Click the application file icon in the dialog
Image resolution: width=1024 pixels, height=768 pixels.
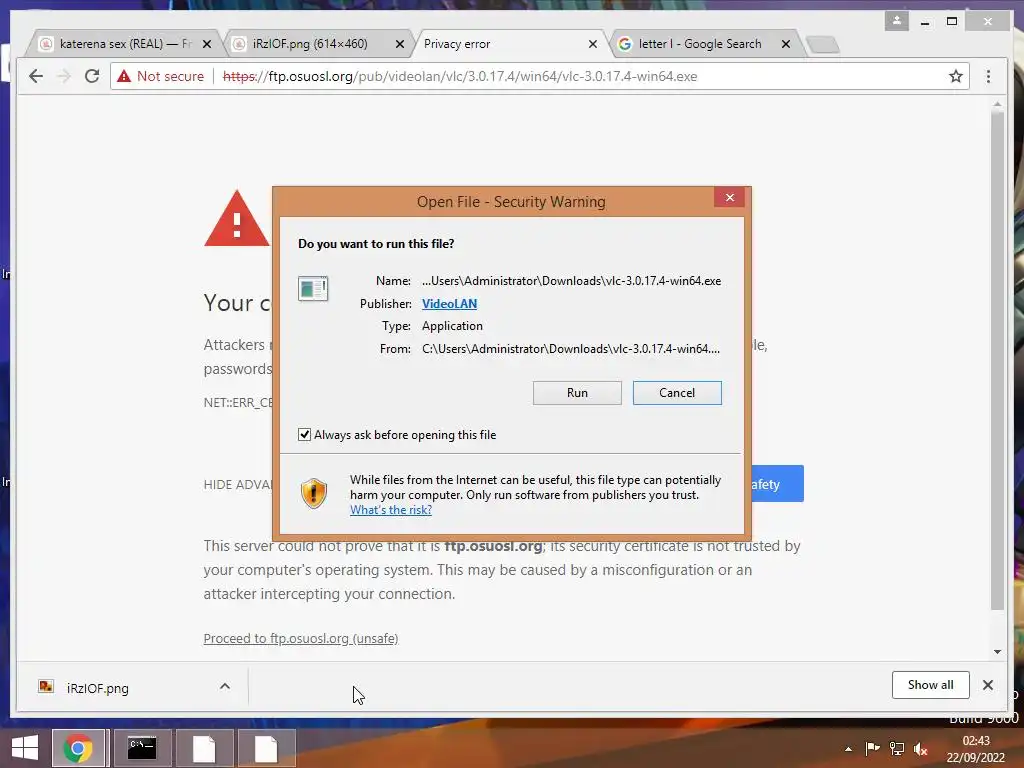click(x=313, y=289)
